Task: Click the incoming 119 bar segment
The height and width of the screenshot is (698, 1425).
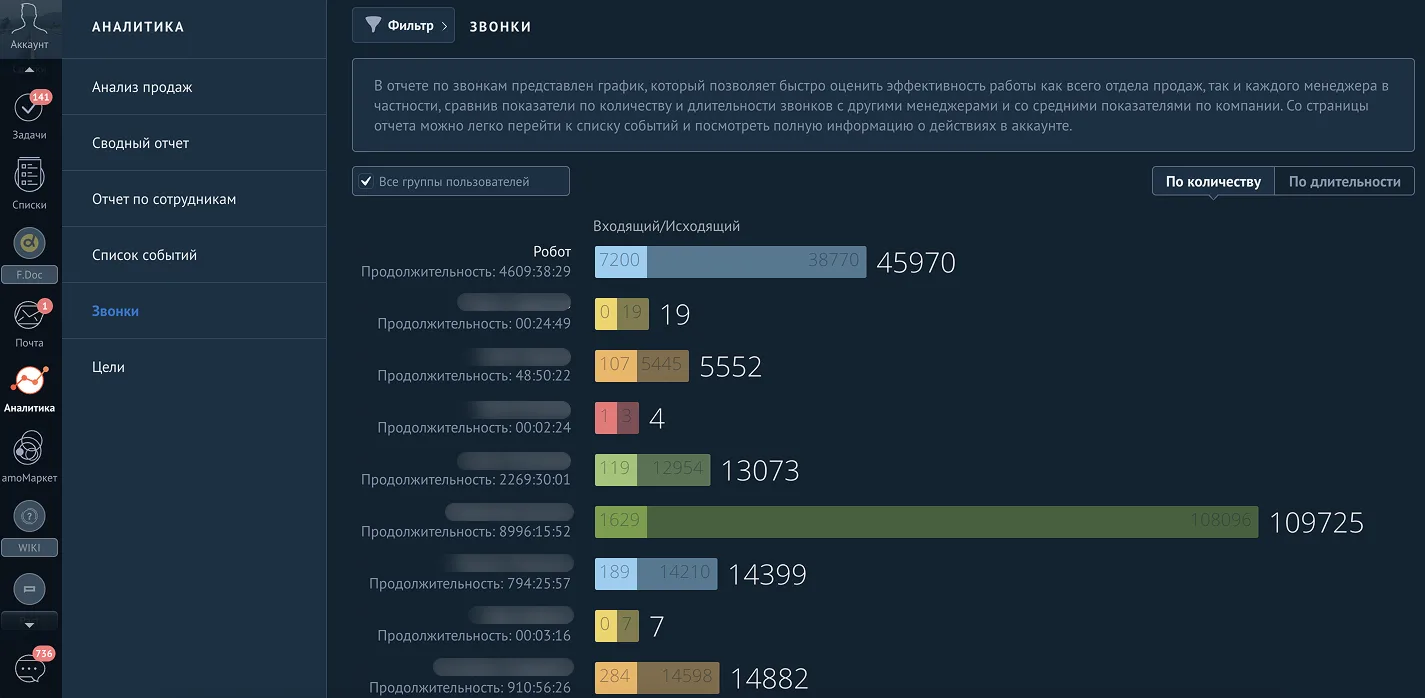Action: point(617,470)
